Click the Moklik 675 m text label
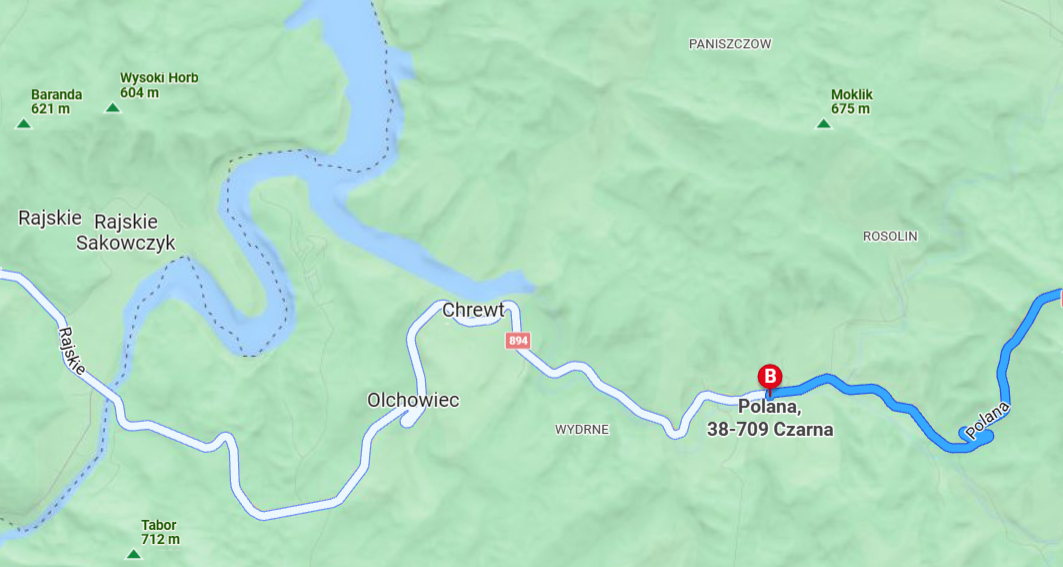Screen dimensions: 1063x567 pyautogui.click(x=851, y=102)
